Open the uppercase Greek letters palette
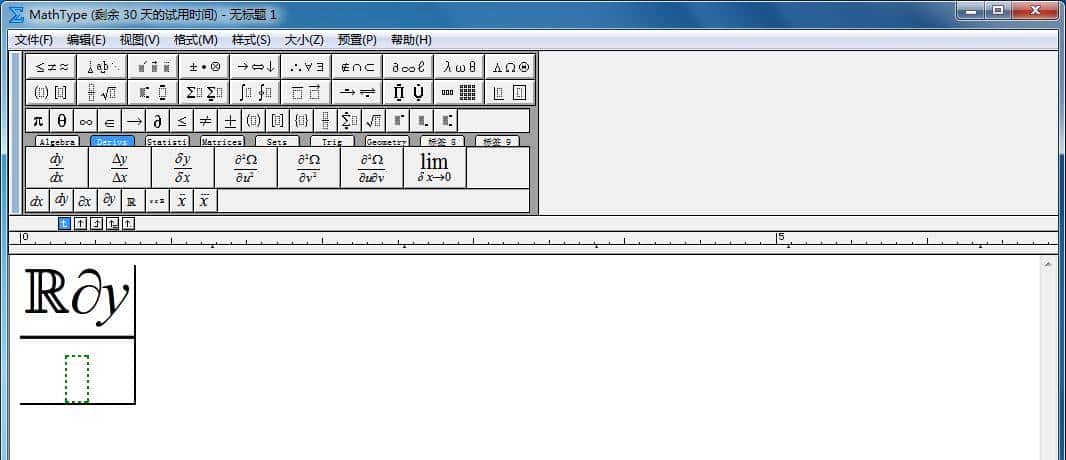The height and width of the screenshot is (460, 1066). point(510,67)
